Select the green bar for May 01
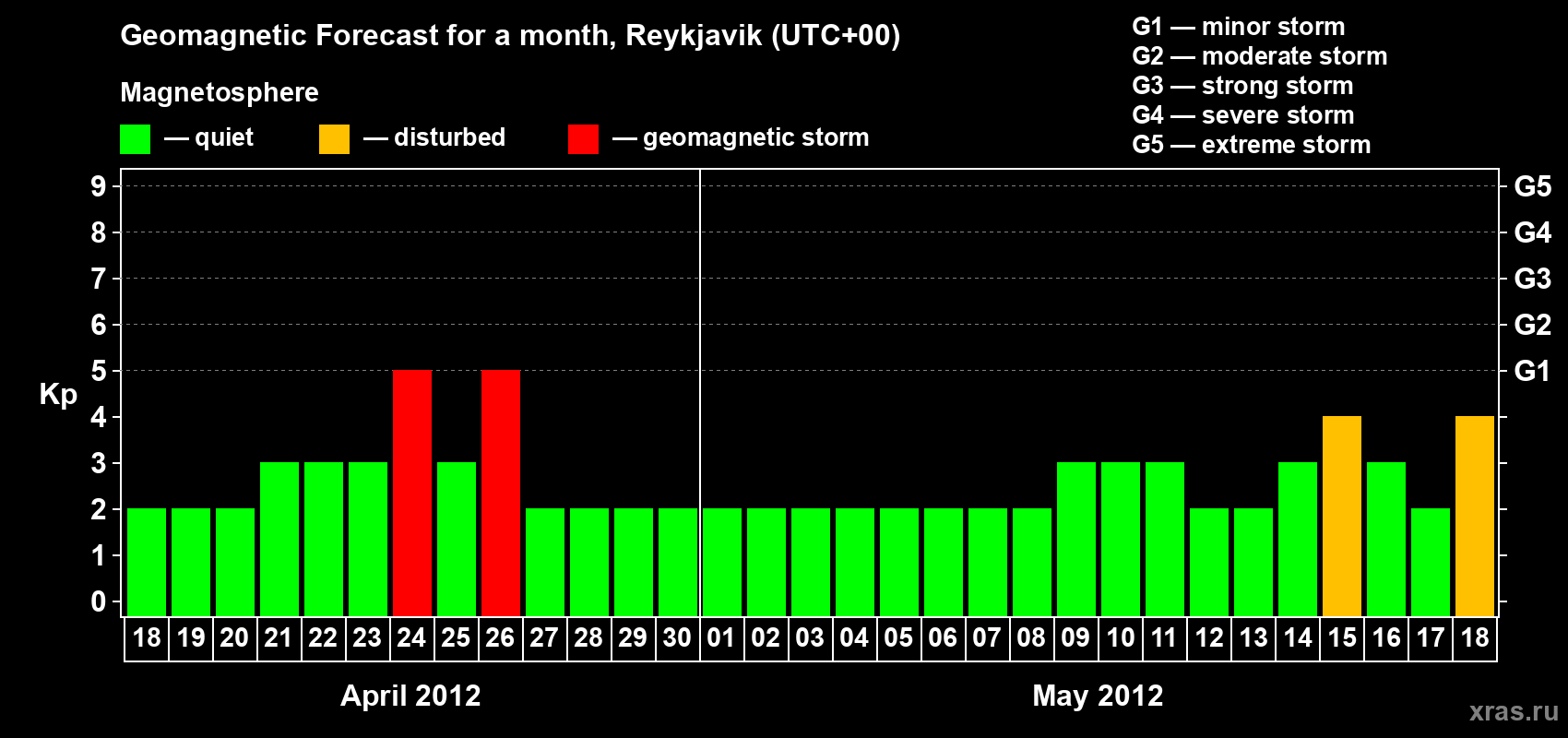1568x738 pixels. [722, 562]
